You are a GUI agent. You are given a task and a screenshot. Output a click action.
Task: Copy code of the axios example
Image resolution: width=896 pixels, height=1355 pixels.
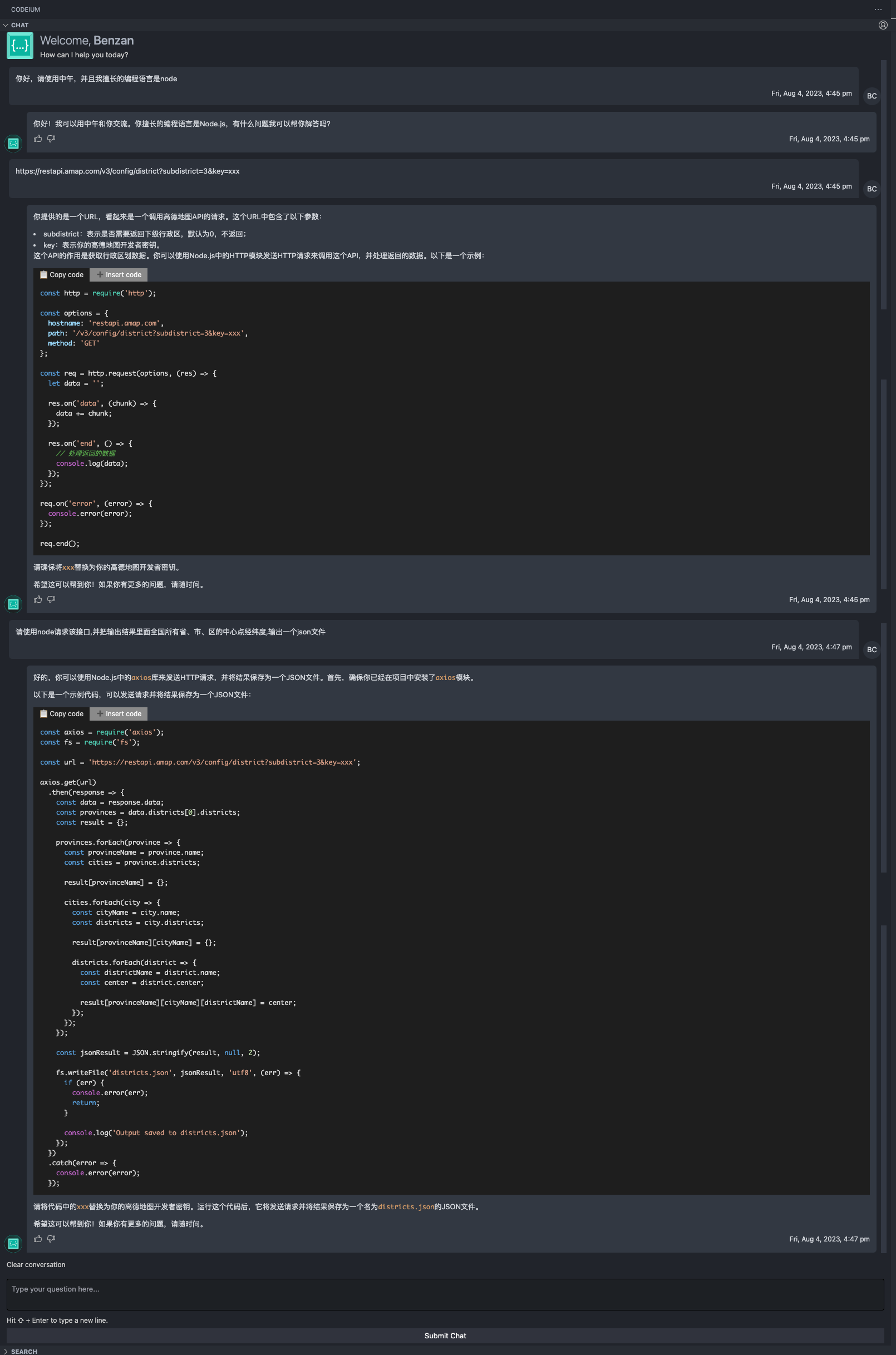(x=62, y=713)
